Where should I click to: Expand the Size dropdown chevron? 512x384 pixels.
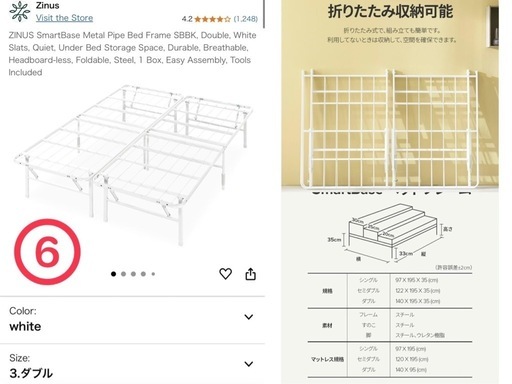pos(249,364)
